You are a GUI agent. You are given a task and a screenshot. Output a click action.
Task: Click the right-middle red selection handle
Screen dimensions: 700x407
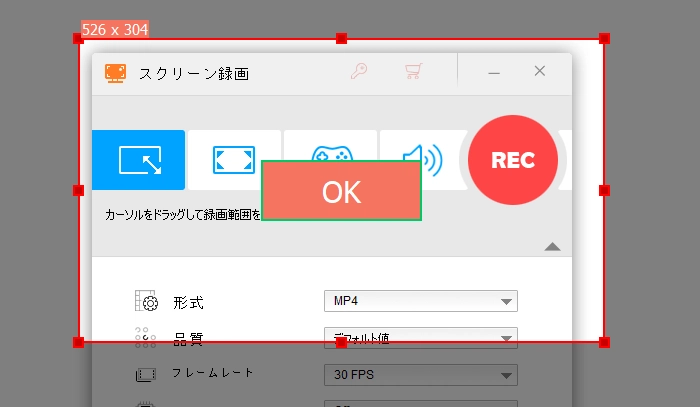coord(604,190)
